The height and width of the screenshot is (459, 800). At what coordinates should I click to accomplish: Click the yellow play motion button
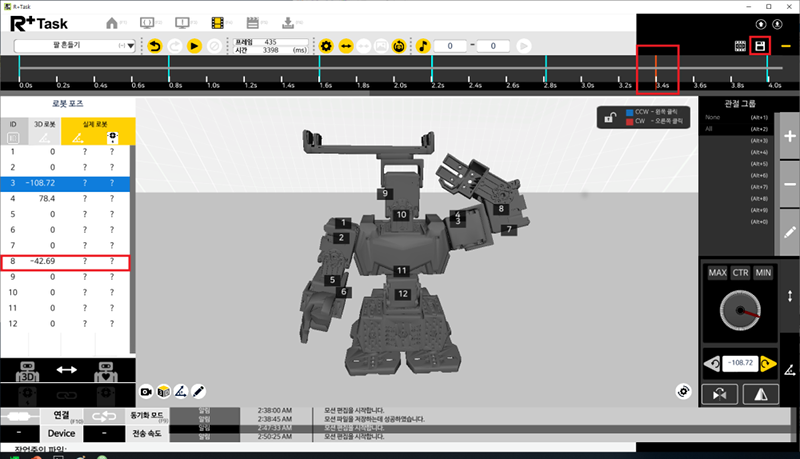click(x=194, y=46)
